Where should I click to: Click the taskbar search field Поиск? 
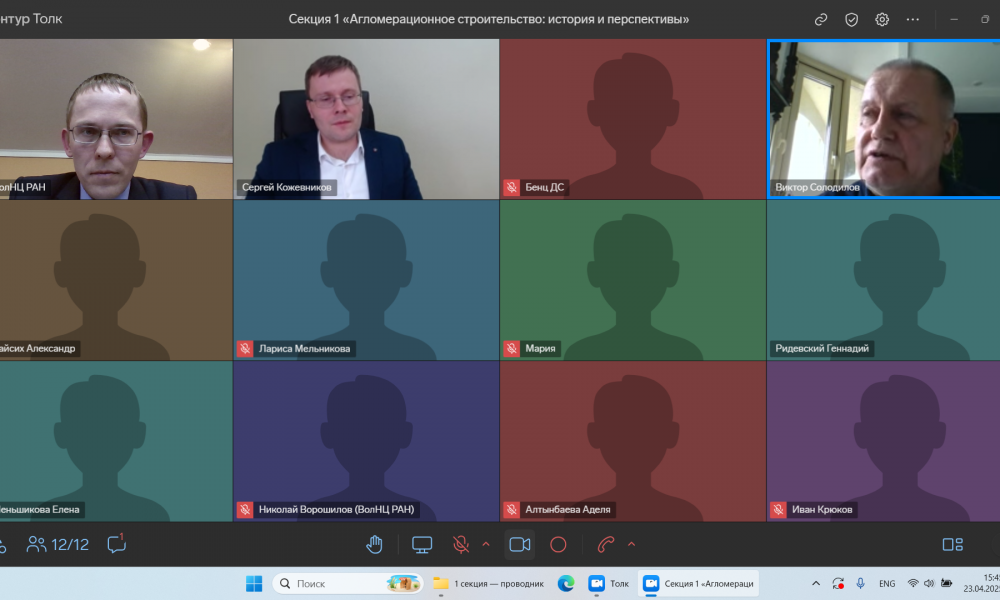pyautogui.click(x=348, y=583)
